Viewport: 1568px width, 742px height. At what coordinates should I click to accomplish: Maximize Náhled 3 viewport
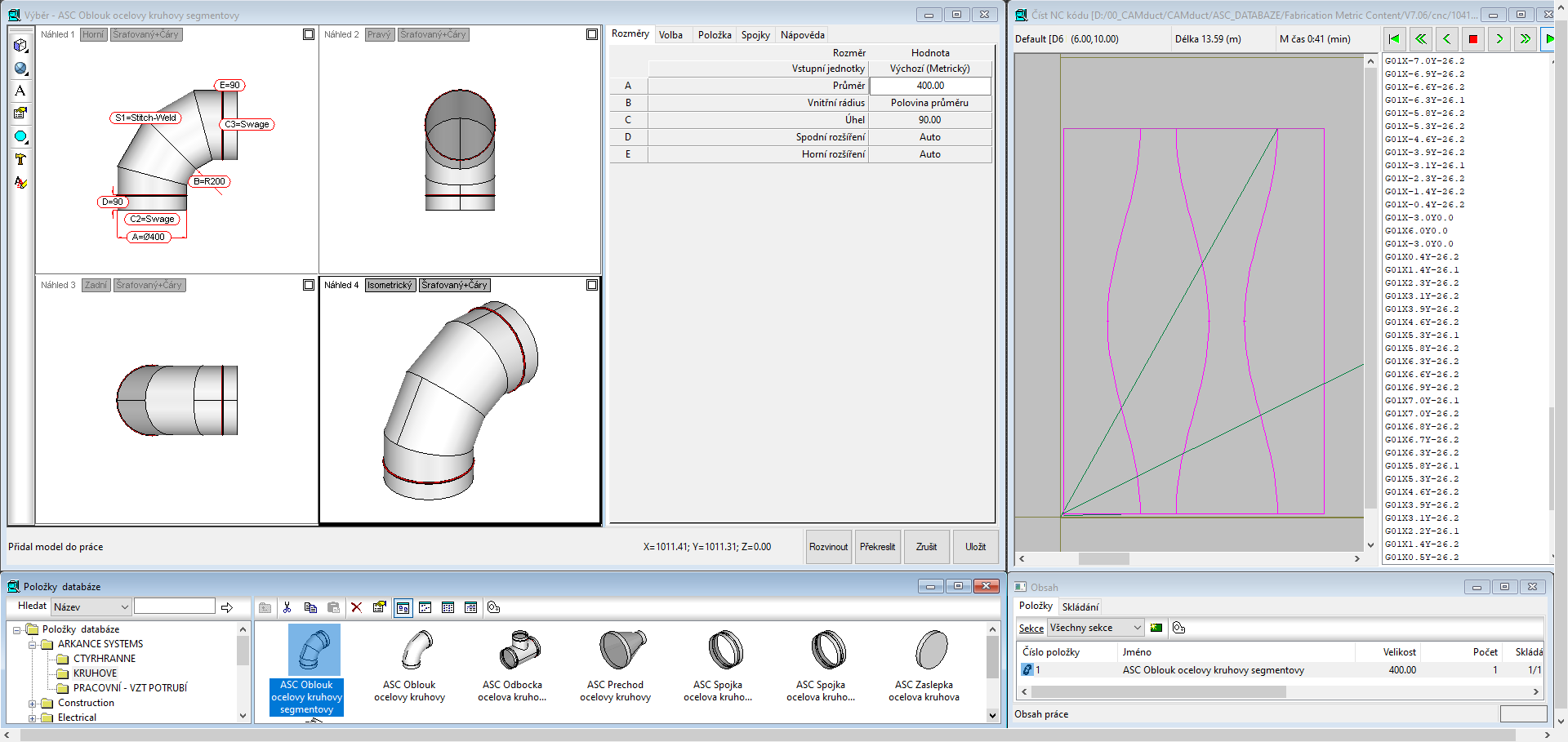[x=309, y=285]
